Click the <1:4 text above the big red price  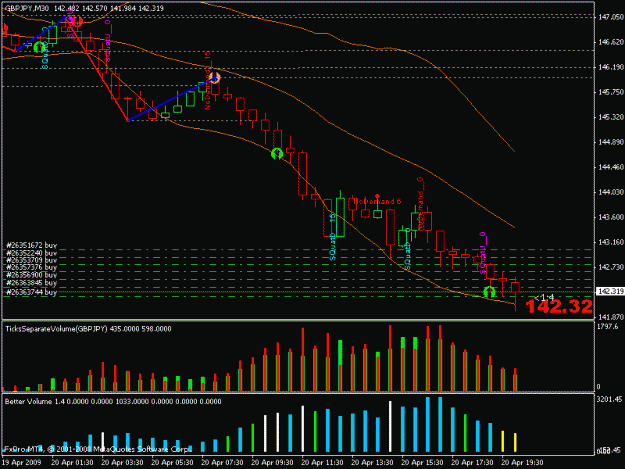tap(544, 297)
